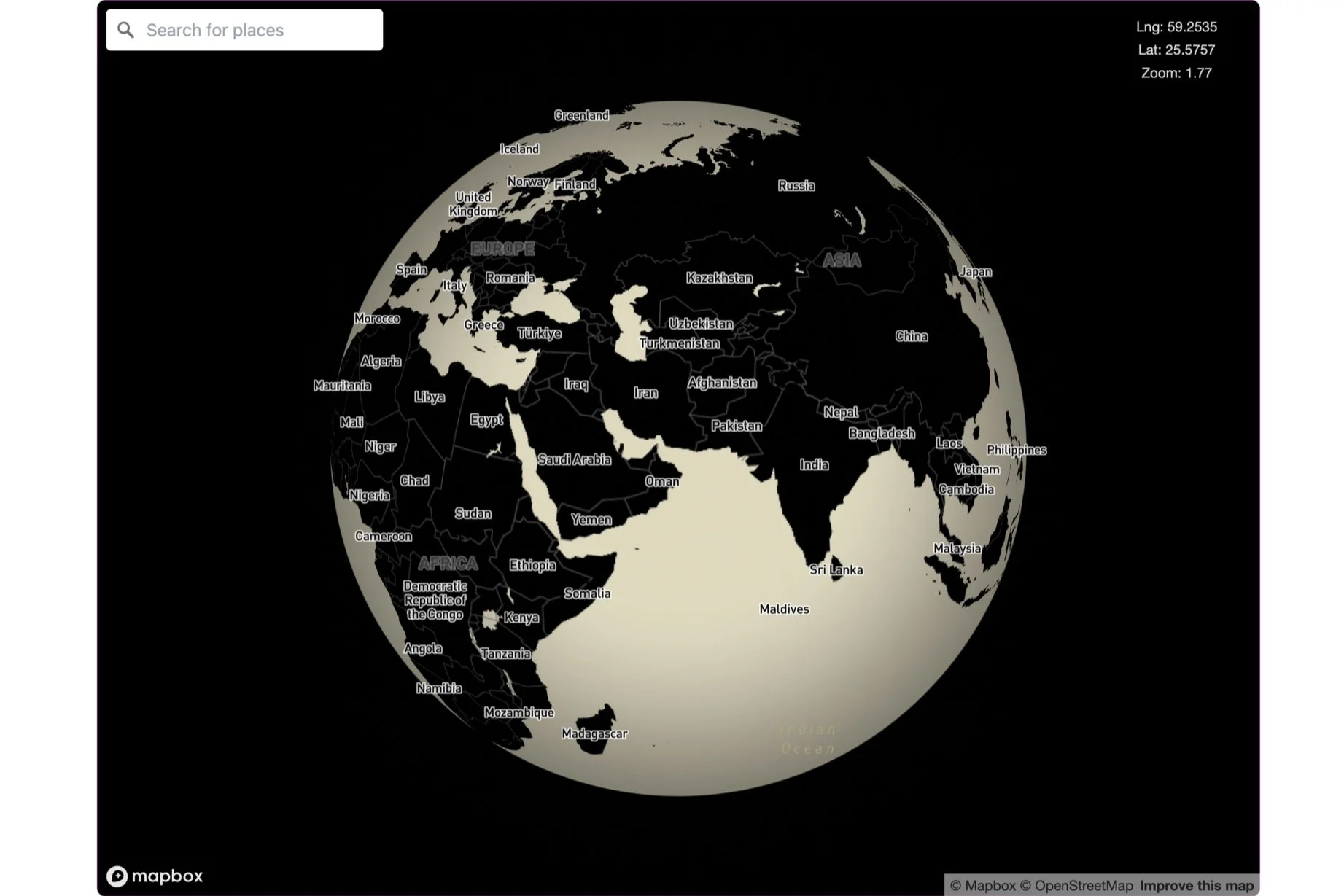The image size is (1344, 896).
Task: Click the United Kingdom label
Action: [473, 204]
